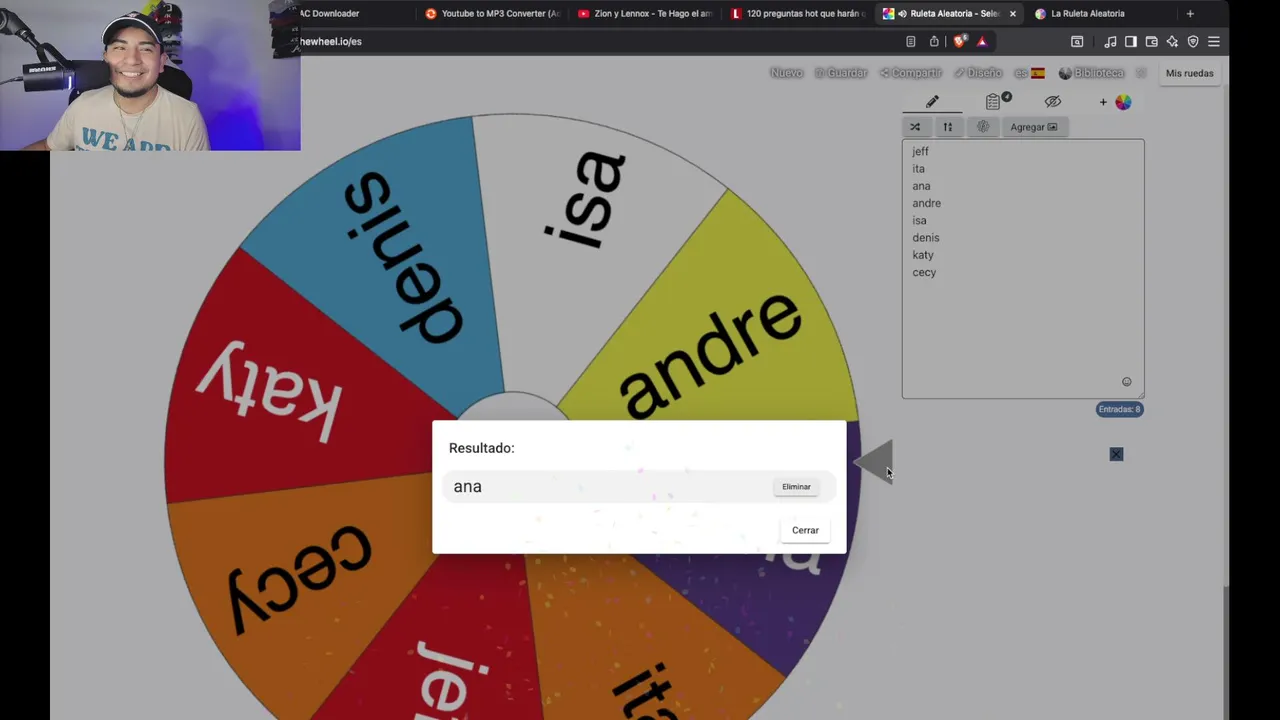
Task: Open a new browser tab
Action: (x=1190, y=14)
